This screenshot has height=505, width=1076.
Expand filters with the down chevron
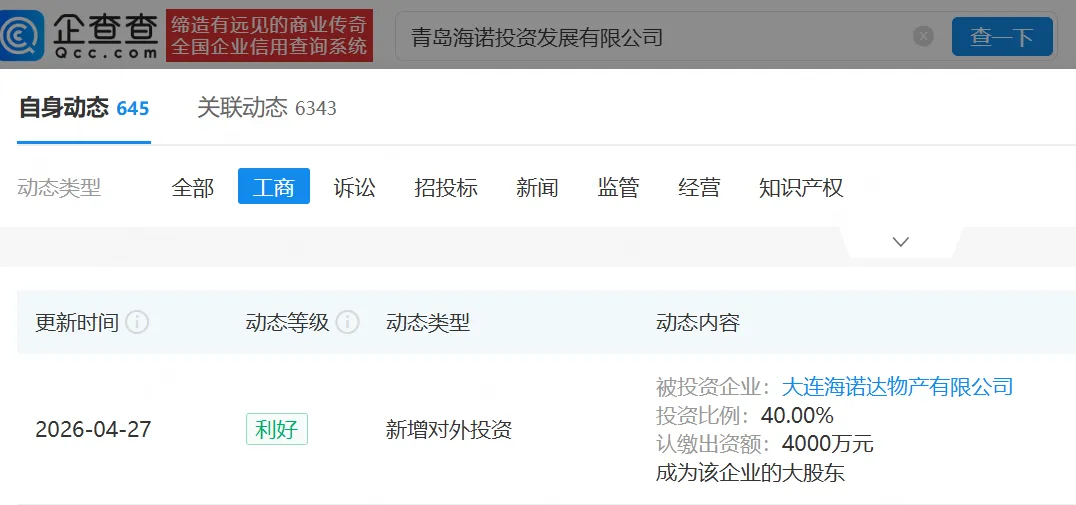pyautogui.click(x=900, y=242)
